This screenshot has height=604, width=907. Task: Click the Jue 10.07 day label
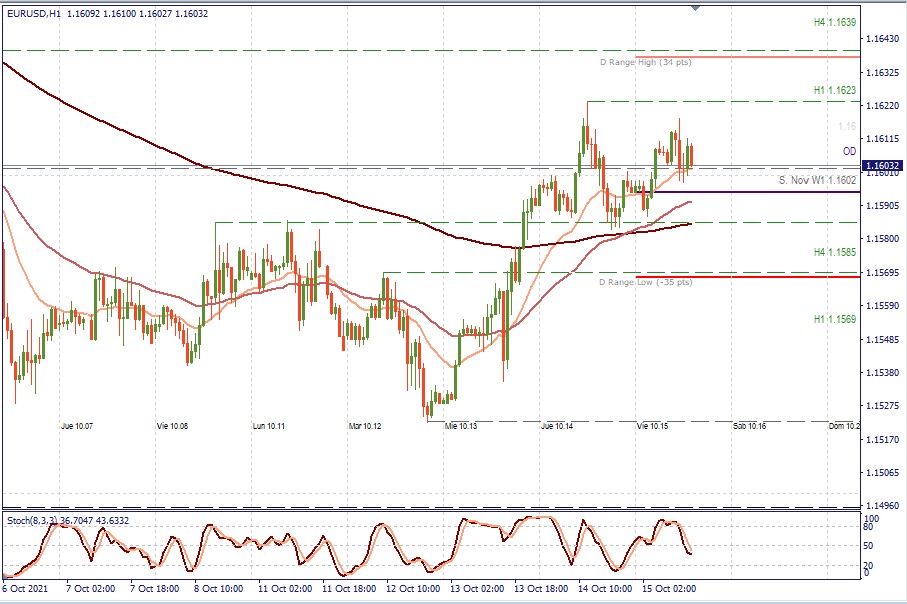point(77,426)
